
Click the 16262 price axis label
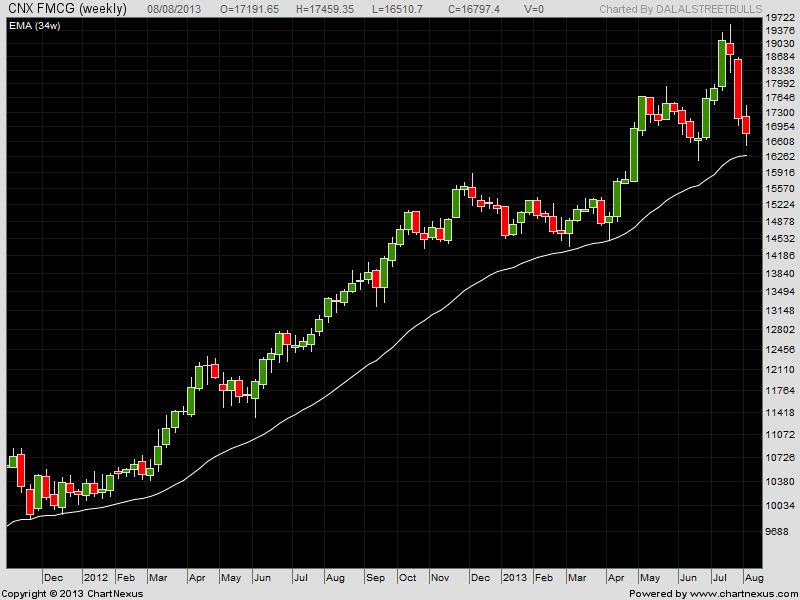tap(780, 156)
